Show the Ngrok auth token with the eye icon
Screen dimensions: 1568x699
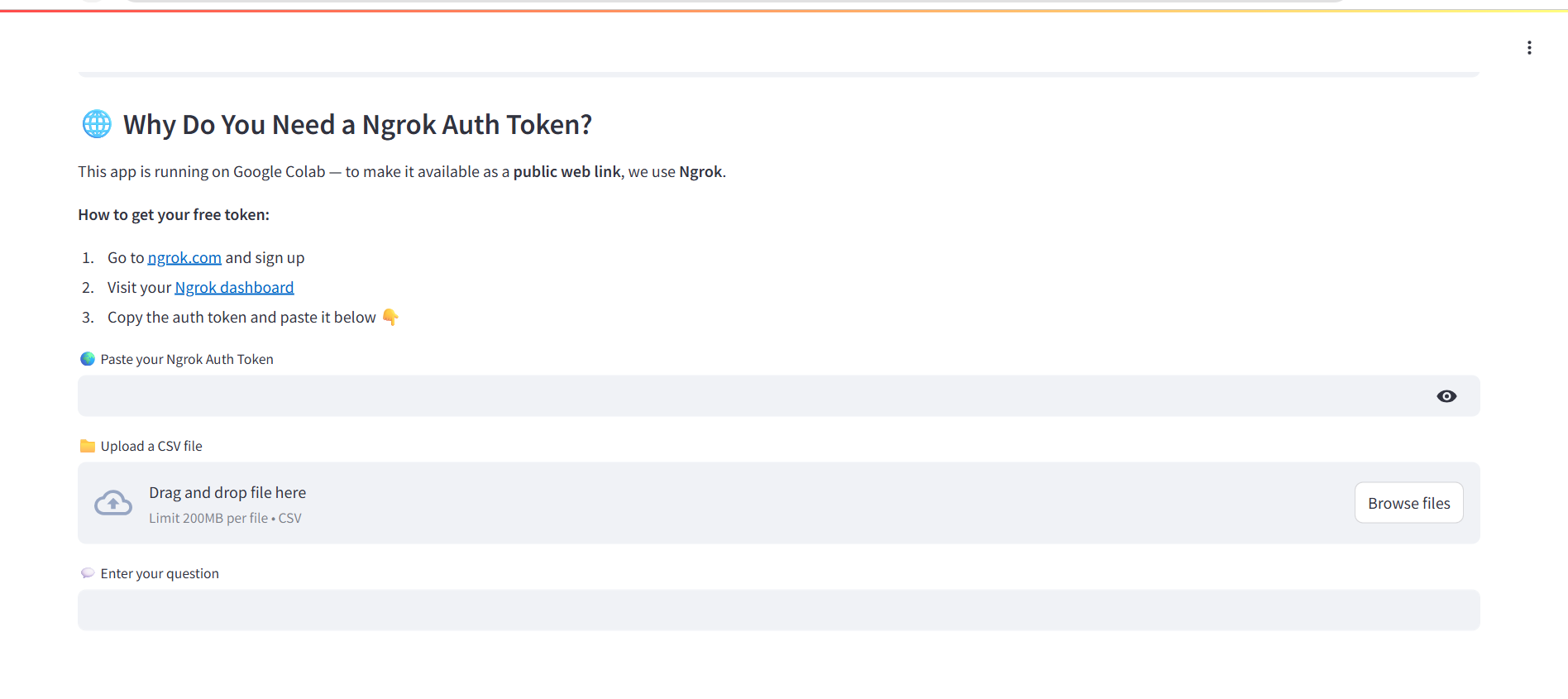[1446, 396]
